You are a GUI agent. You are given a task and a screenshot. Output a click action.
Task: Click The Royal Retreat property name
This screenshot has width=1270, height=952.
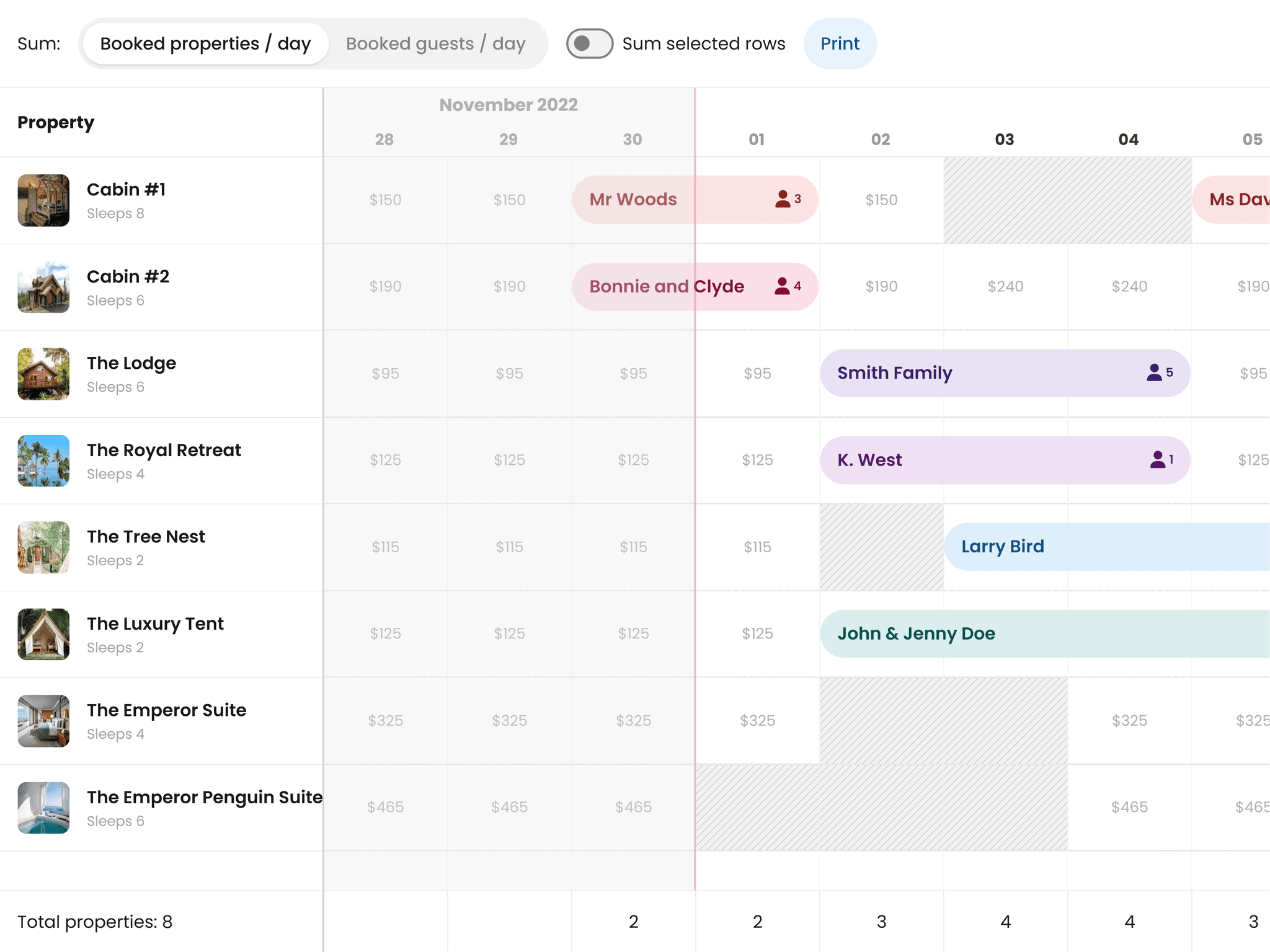164,451
